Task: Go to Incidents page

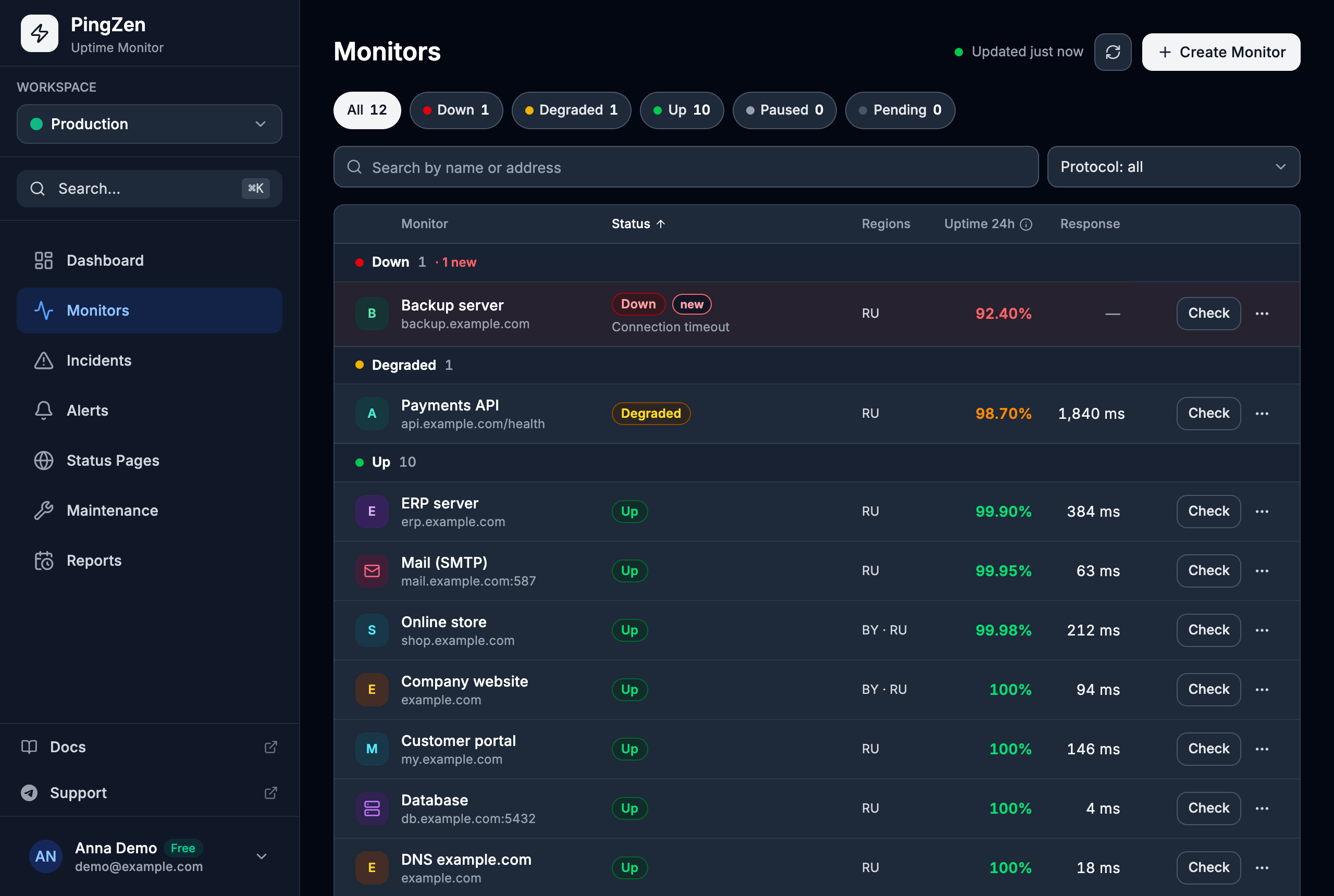Action: coord(149,360)
